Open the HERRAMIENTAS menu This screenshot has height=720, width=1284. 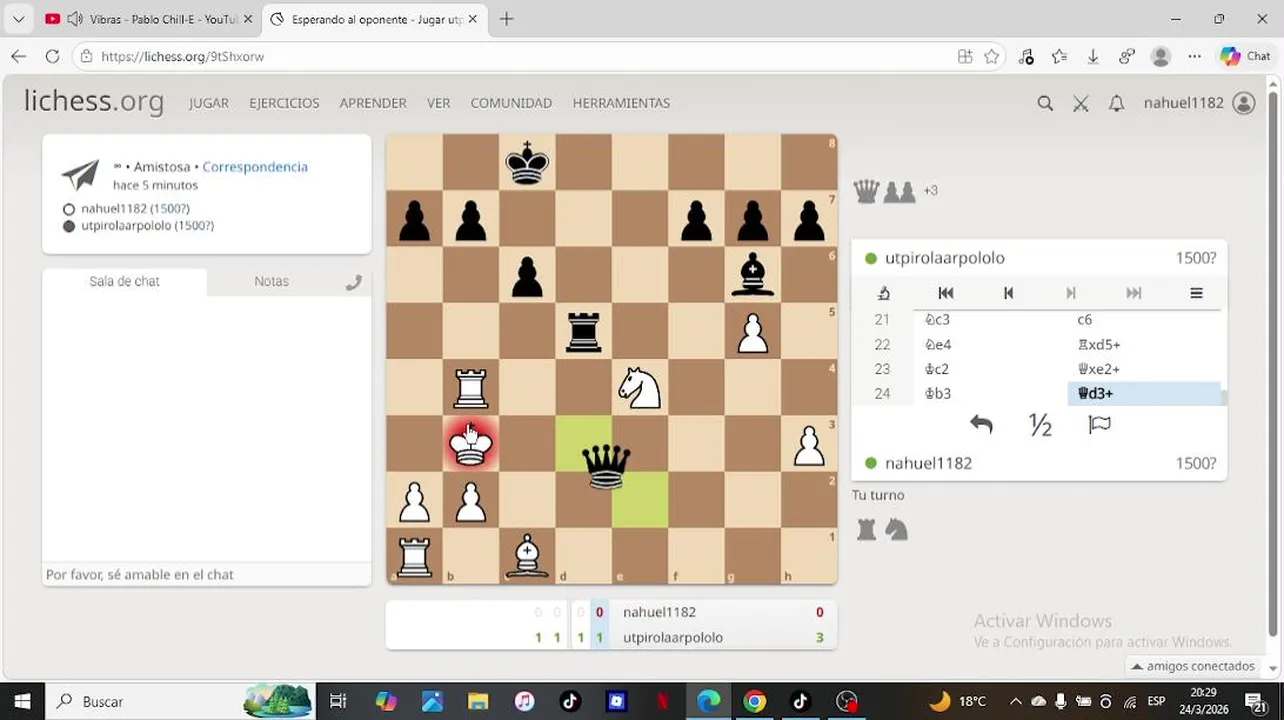coord(621,103)
